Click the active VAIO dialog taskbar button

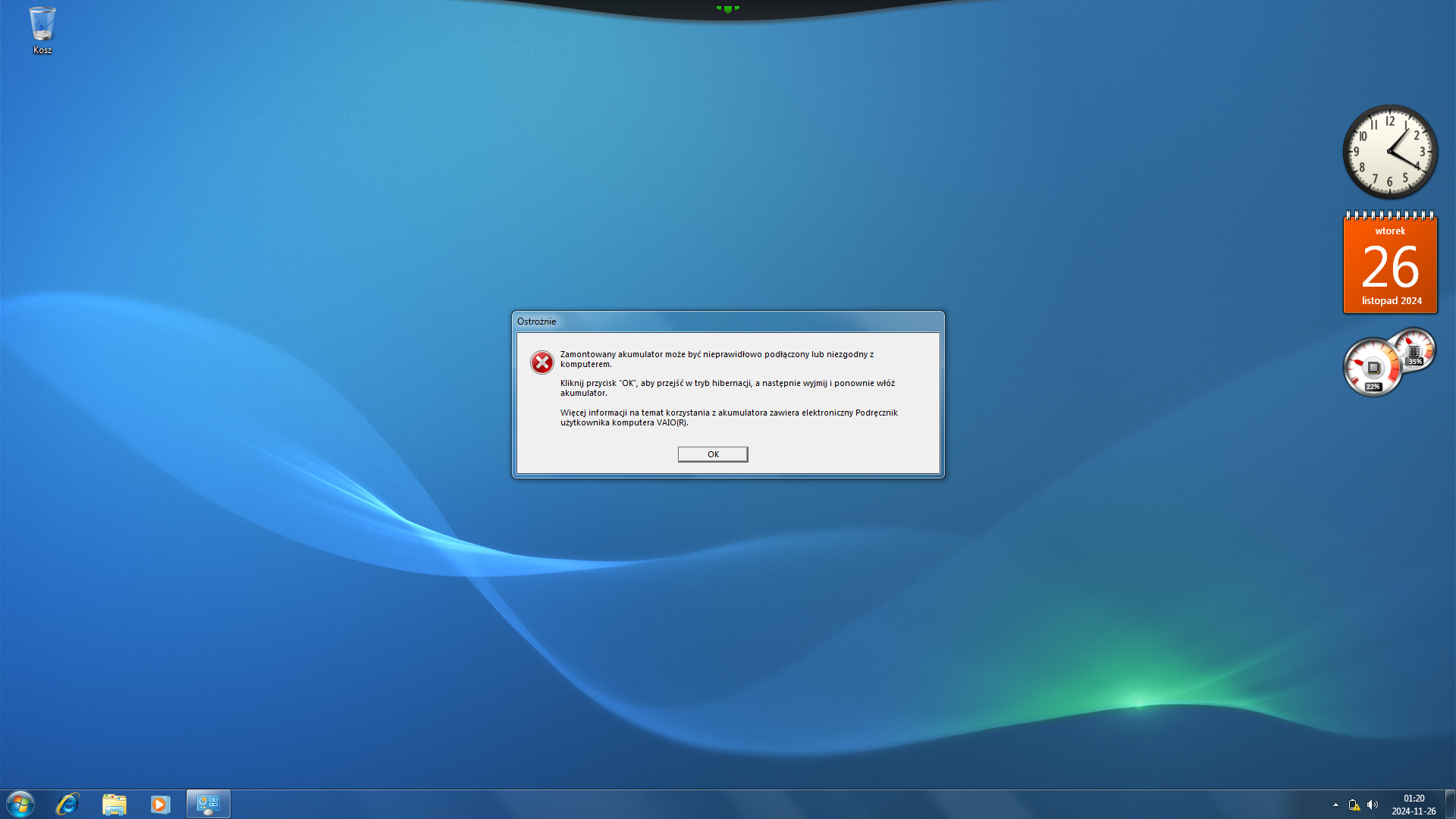[208, 804]
